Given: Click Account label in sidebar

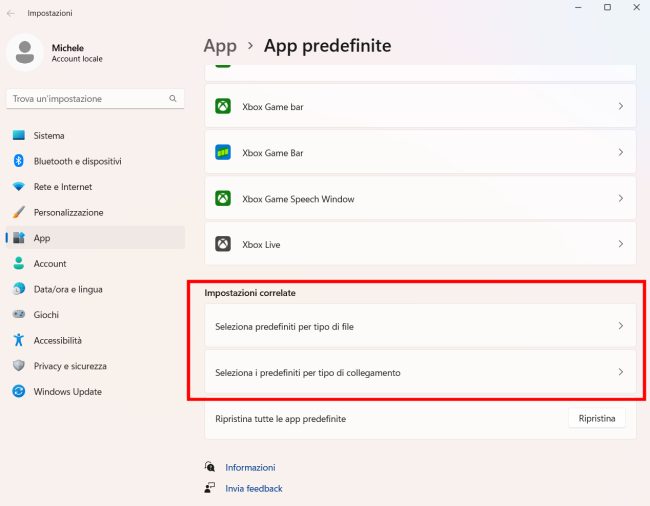Looking at the screenshot, I should coord(50,264).
